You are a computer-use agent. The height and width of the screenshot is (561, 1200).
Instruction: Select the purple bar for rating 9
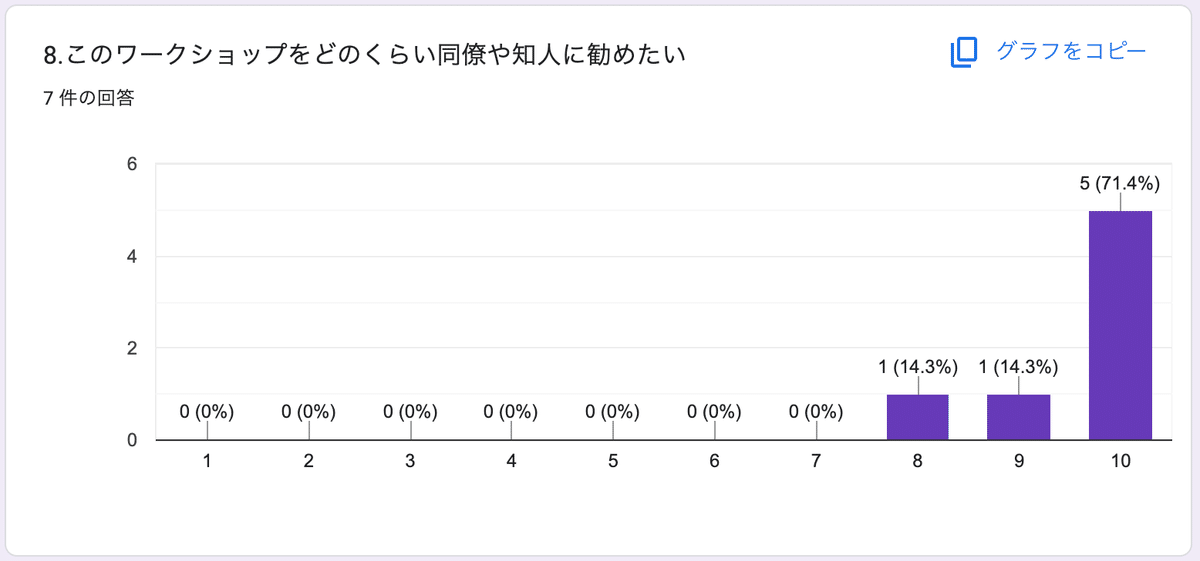coord(1019,417)
